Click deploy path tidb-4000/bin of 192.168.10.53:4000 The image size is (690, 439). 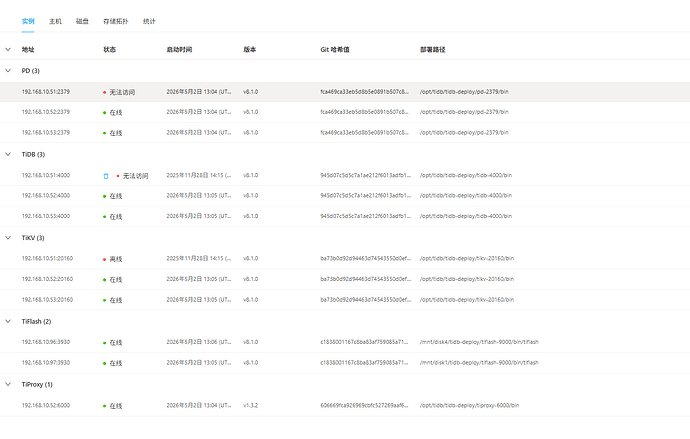[466, 216]
